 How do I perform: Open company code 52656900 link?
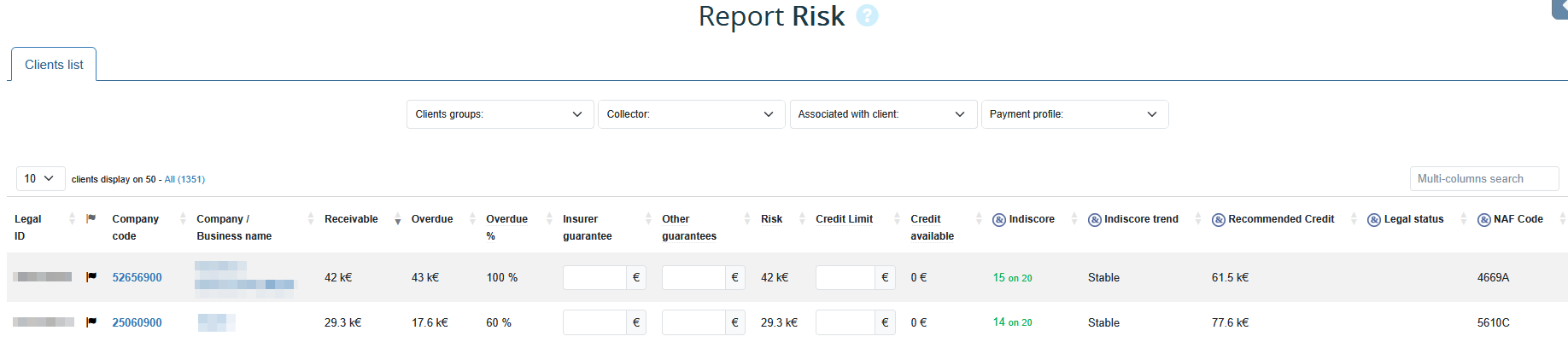click(137, 277)
